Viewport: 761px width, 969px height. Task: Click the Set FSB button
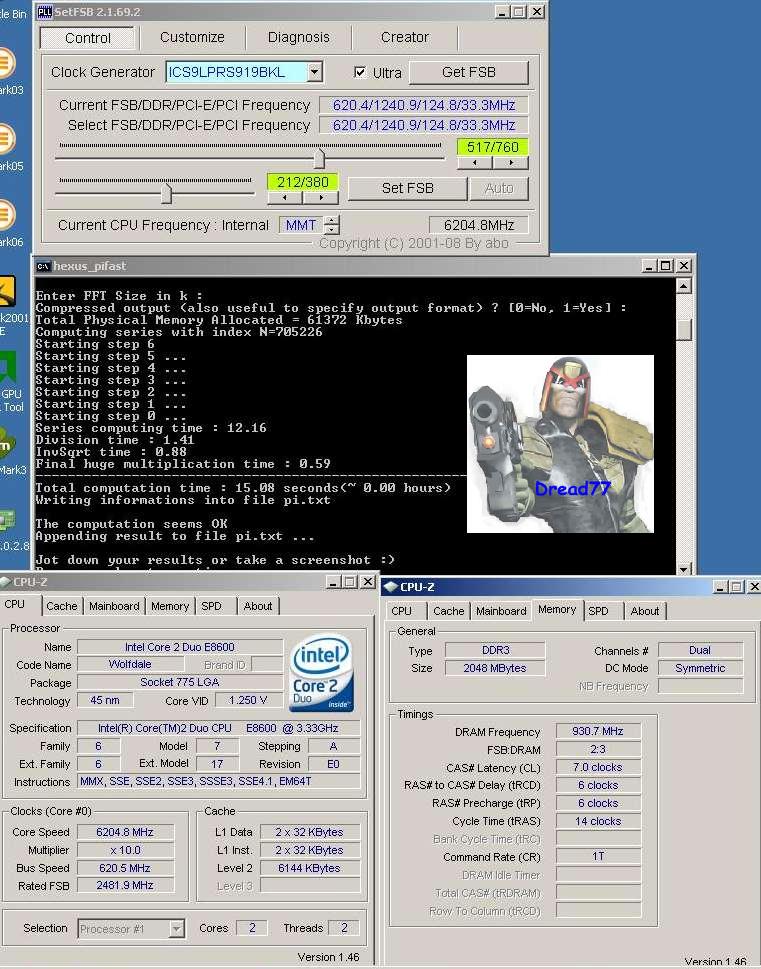[x=407, y=188]
